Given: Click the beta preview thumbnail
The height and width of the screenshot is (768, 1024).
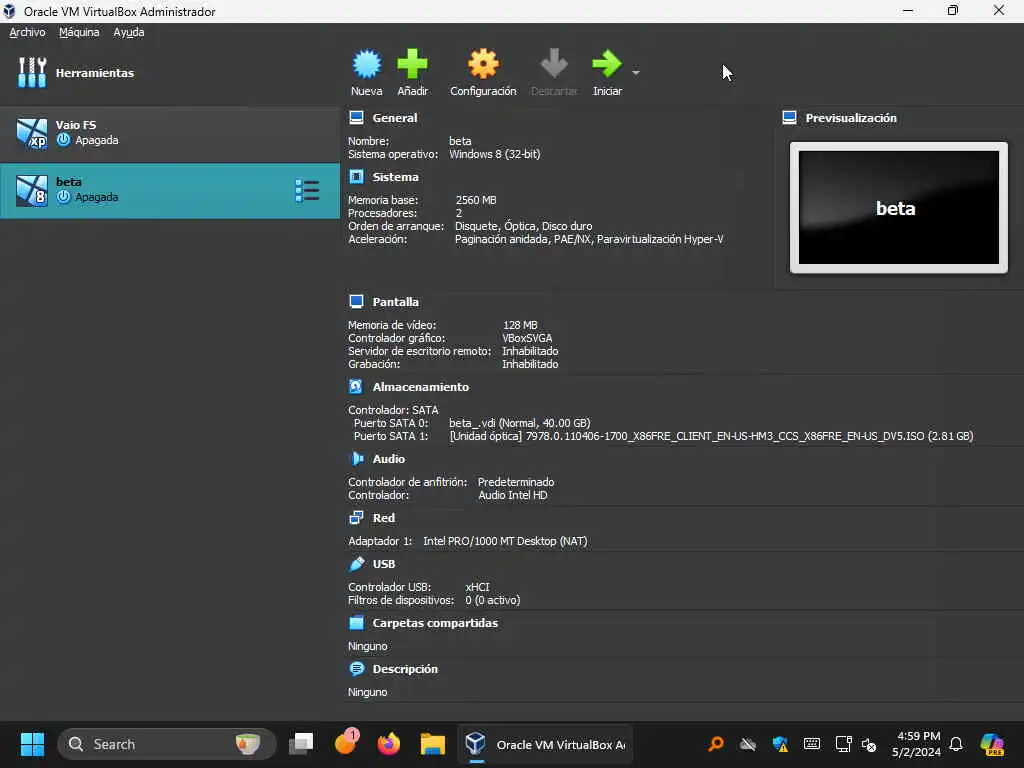Looking at the screenshot, I should pyautogui.click(x=899, y=207).
